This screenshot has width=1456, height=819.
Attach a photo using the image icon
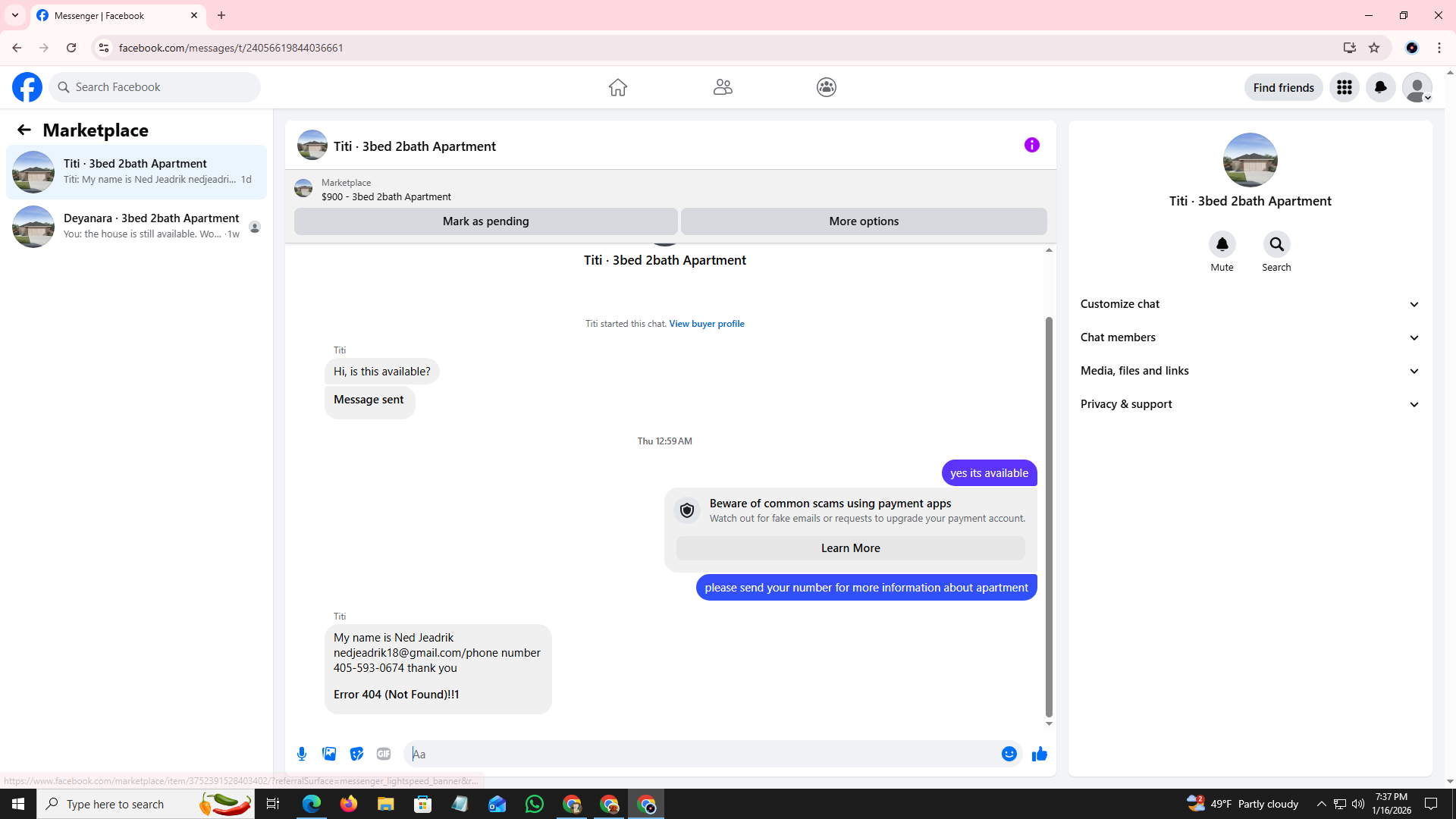tap(329, 754)
